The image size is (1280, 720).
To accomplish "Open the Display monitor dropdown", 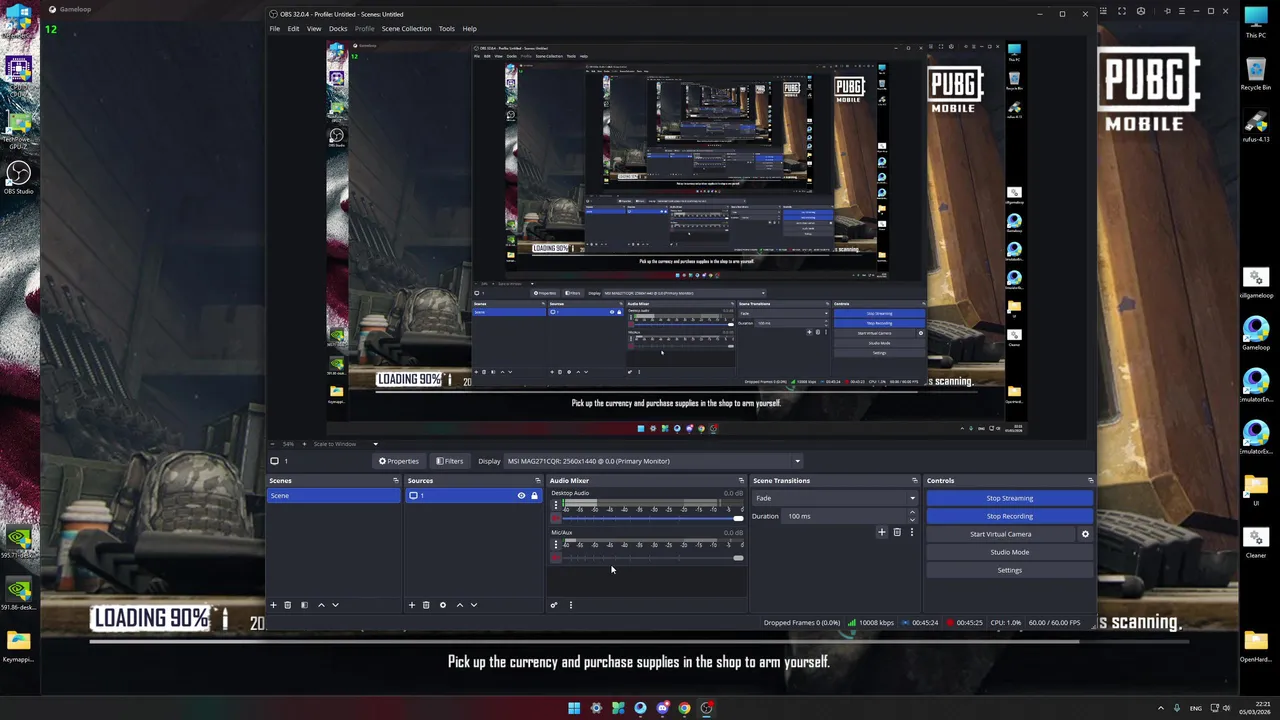I will pyautogui.click(x=653, y=461).
